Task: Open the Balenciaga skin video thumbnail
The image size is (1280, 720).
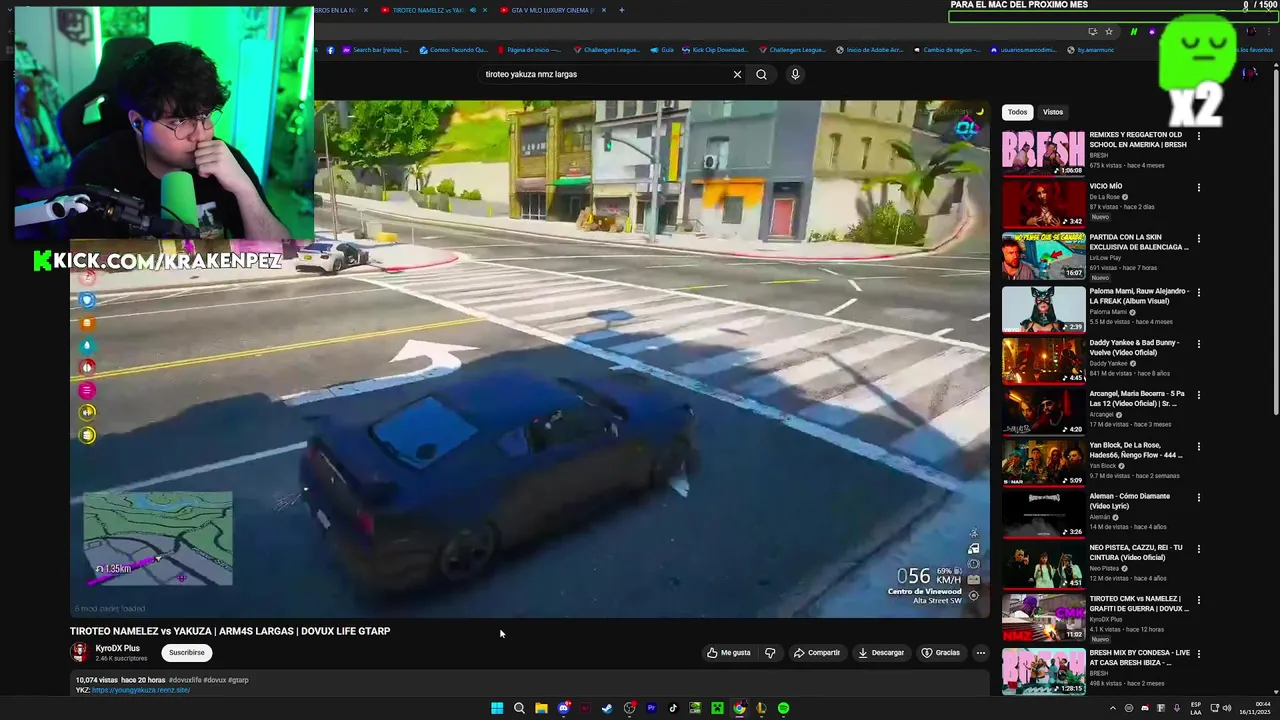Action: tap(1043, 255)
